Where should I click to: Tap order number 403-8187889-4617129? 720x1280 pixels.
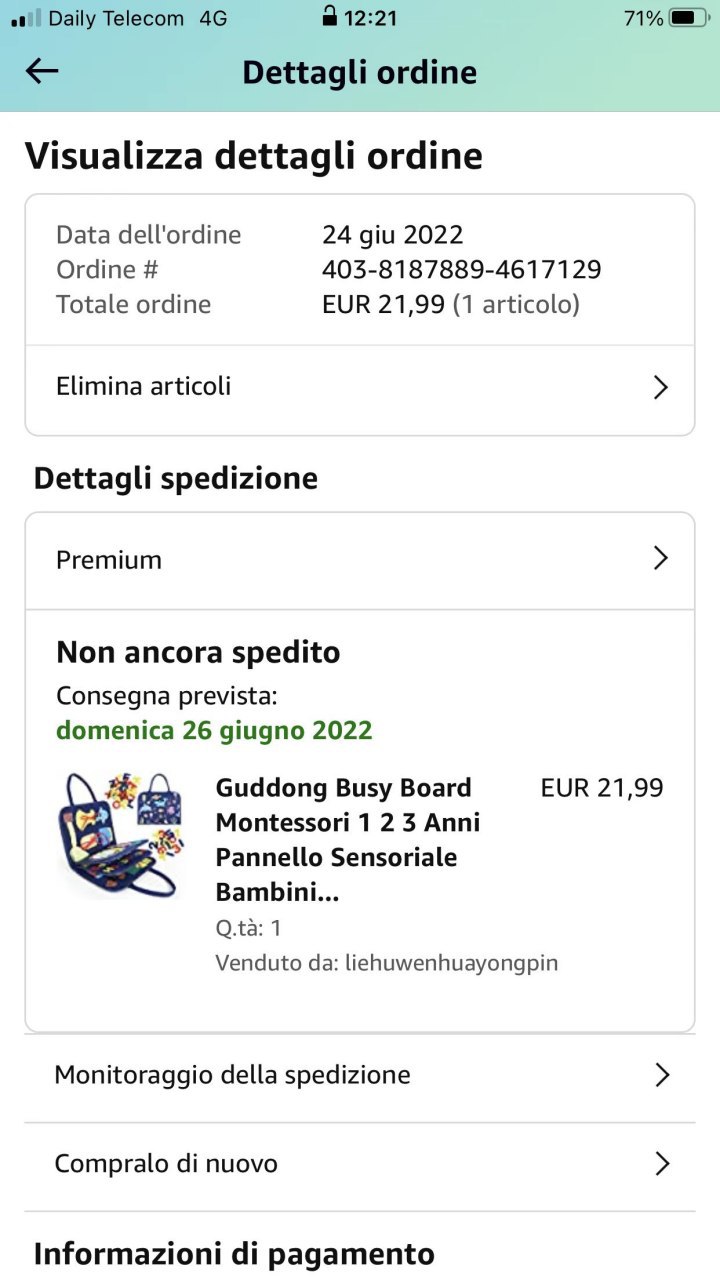[x=461, y=270]
